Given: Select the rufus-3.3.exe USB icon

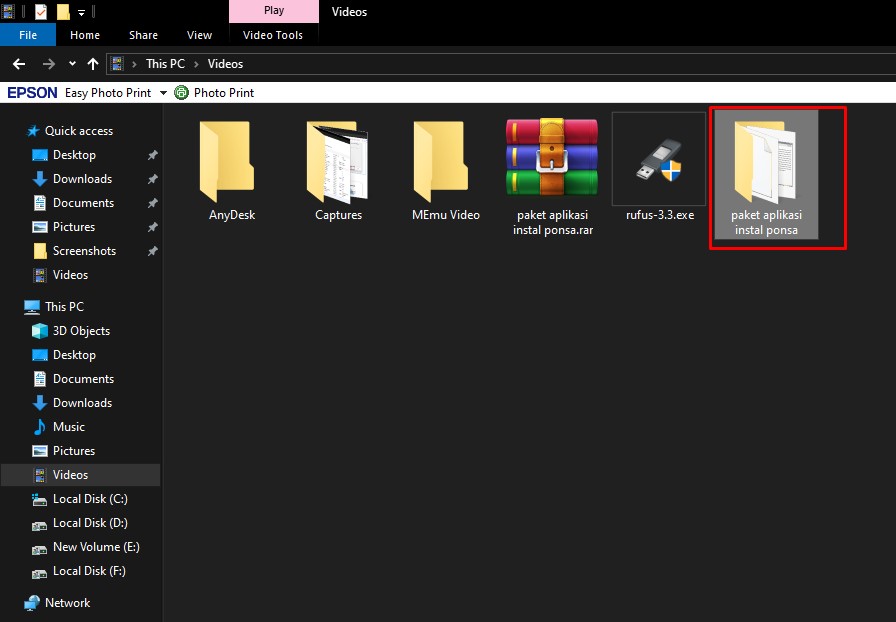Looking at the screenshot, I should click(x=659, y=159).
